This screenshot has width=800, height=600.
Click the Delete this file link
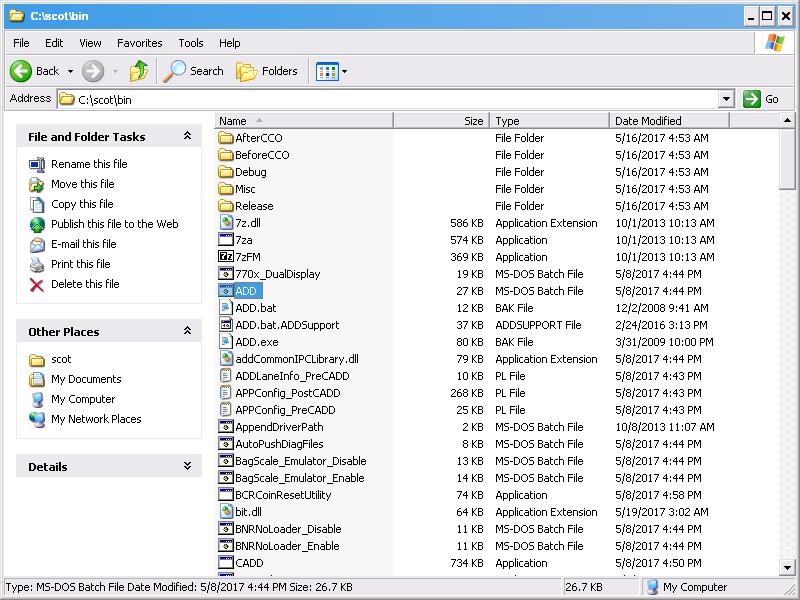coord(85,284)
